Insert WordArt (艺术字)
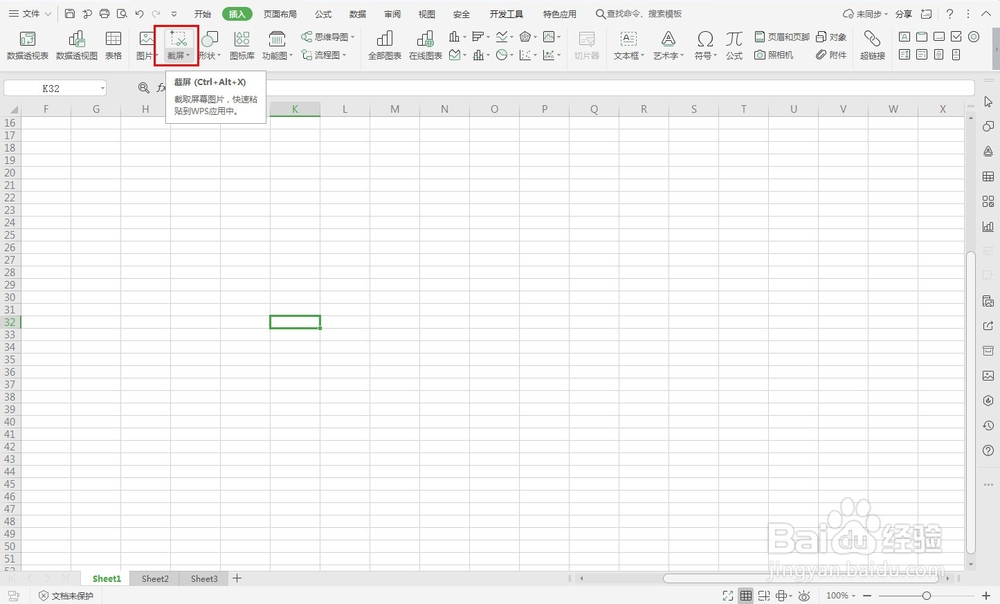Screen dimensions: 1000x604 668,45
